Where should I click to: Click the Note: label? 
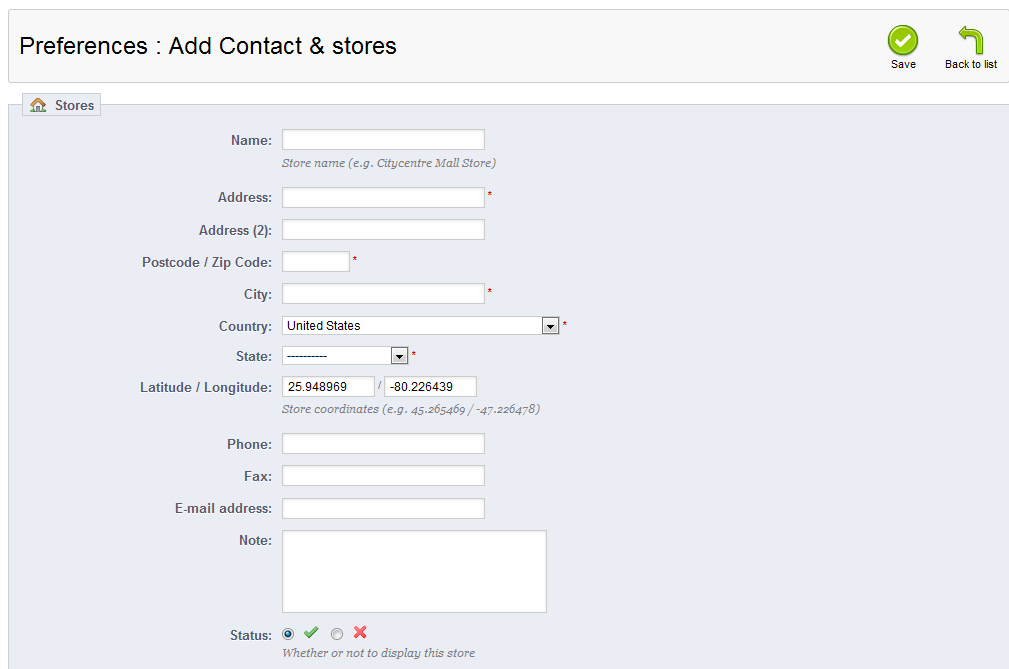[255, 540]
